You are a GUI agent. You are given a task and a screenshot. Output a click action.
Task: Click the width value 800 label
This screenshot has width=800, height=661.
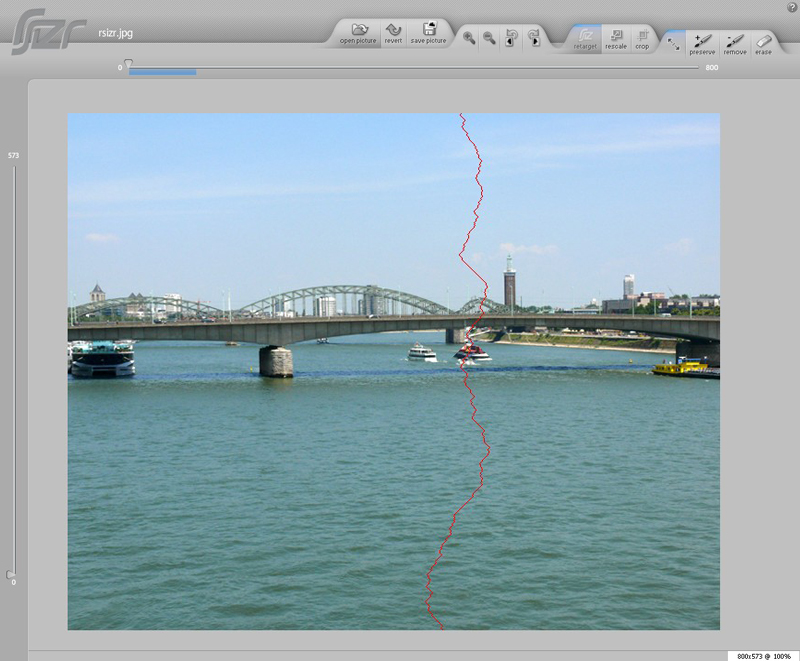712,67
